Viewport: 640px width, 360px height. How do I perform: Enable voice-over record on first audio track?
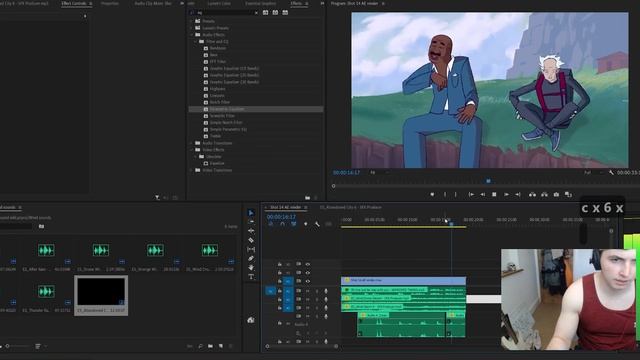[326, 291]
